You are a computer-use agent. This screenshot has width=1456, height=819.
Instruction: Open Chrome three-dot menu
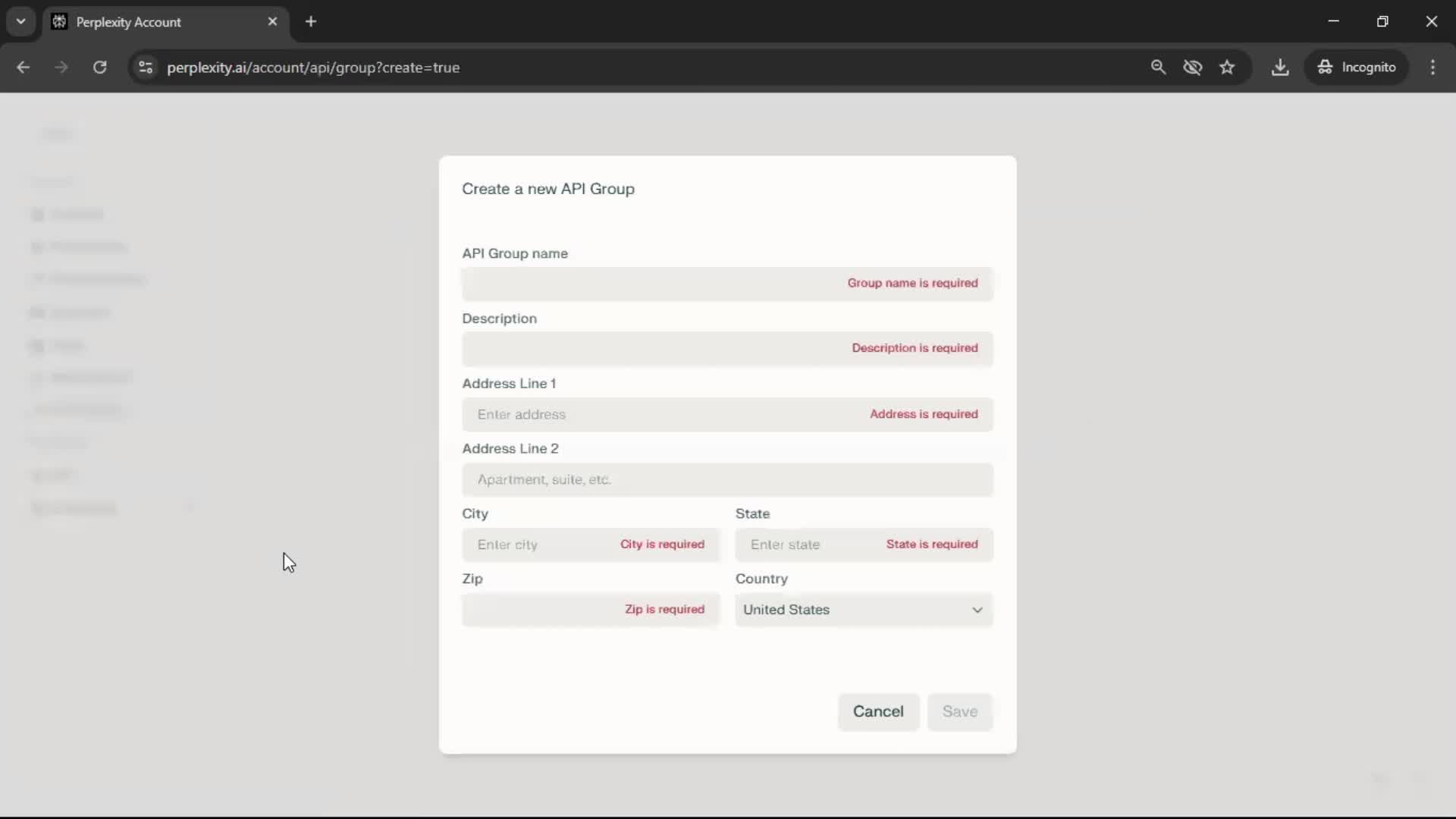pos(1432,67)
